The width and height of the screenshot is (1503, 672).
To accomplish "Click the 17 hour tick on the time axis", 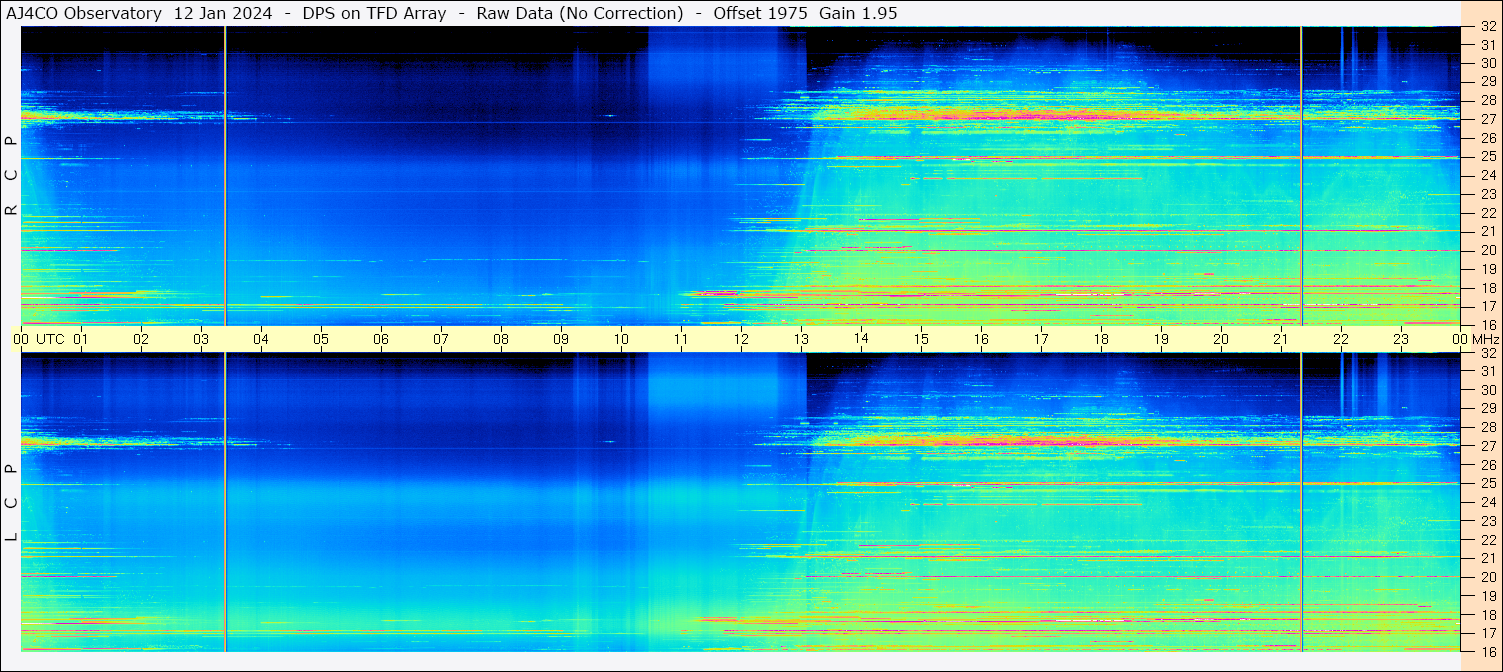I will [x=1041, y=339].
